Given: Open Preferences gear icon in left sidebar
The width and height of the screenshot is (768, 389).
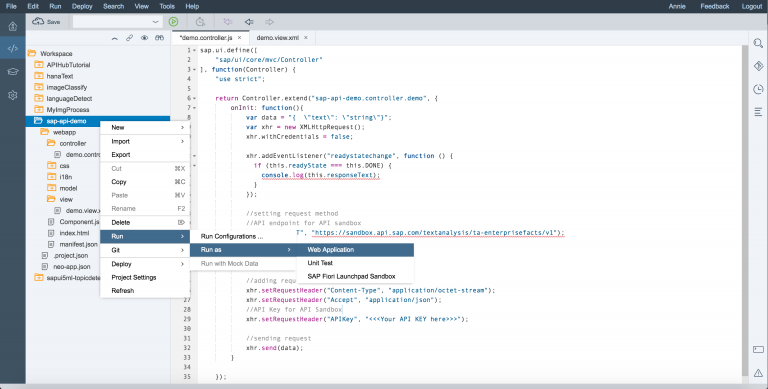Looking at the screenshot, I should tap(13, 95).
